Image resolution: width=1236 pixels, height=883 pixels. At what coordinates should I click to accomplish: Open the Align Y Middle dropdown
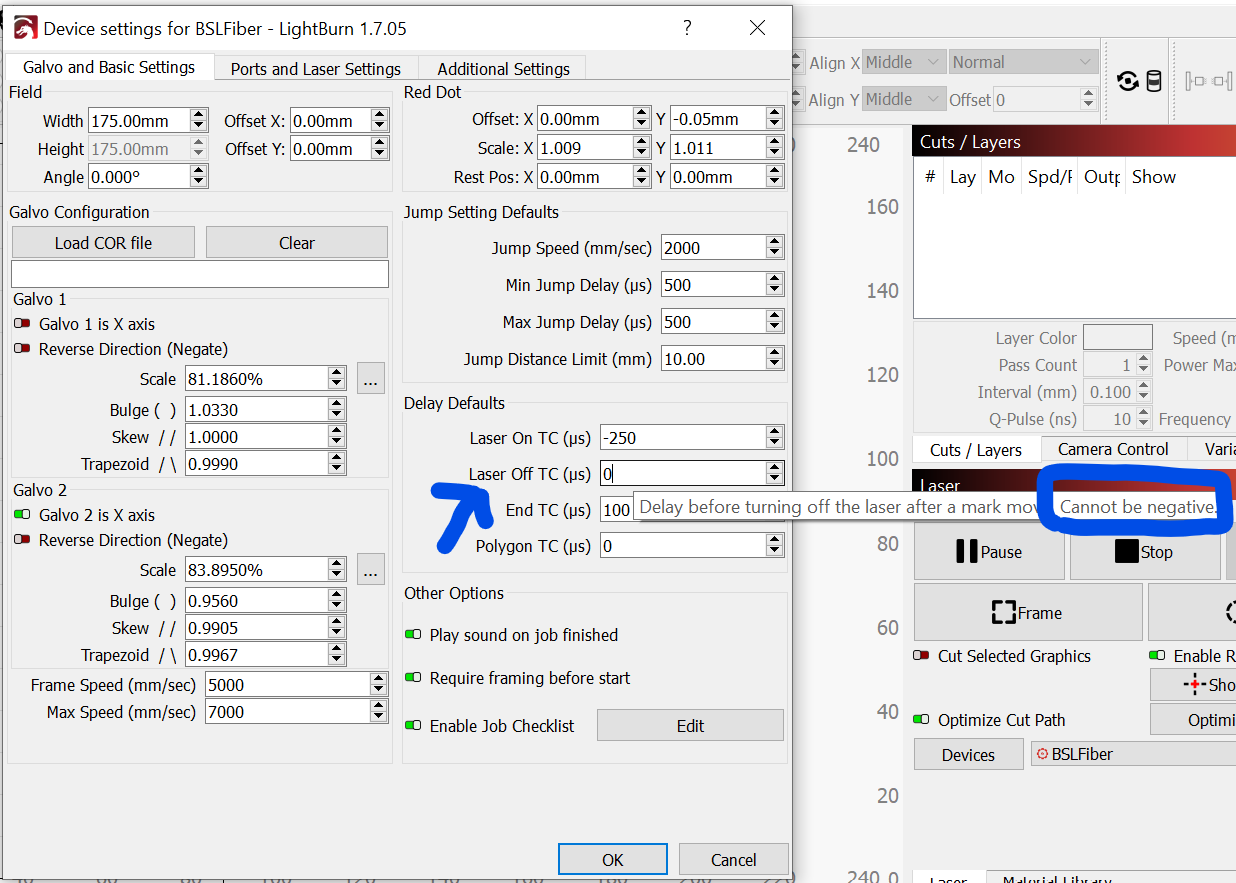point(904,100)
